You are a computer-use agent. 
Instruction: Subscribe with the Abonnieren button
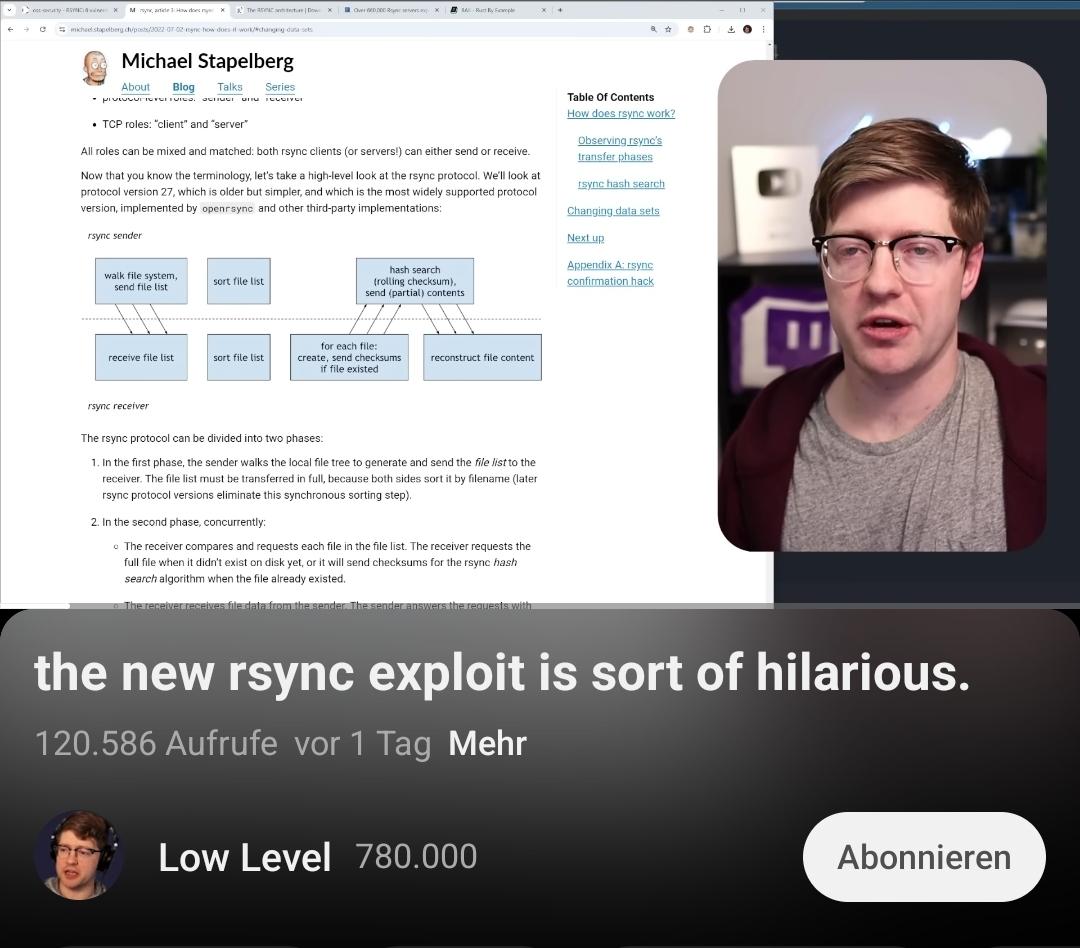click(924, 856)
